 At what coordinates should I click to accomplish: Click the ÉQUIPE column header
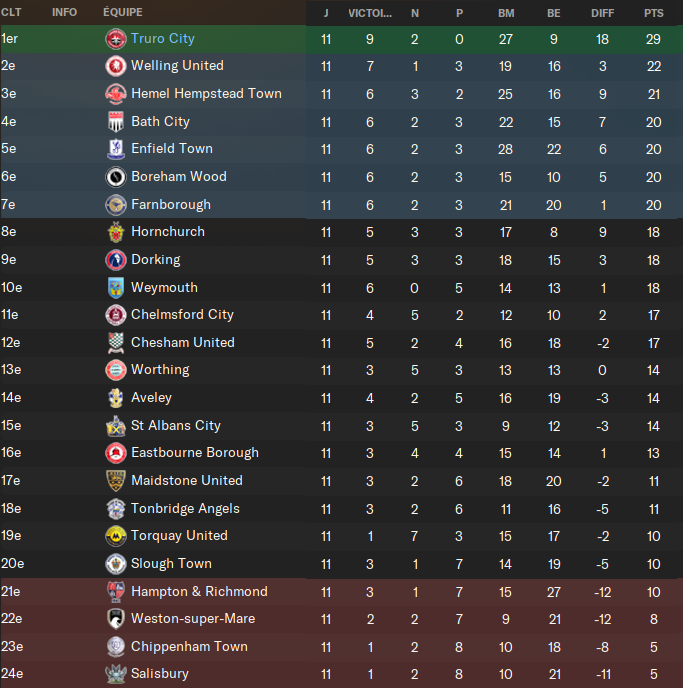(x=122, y=12)
